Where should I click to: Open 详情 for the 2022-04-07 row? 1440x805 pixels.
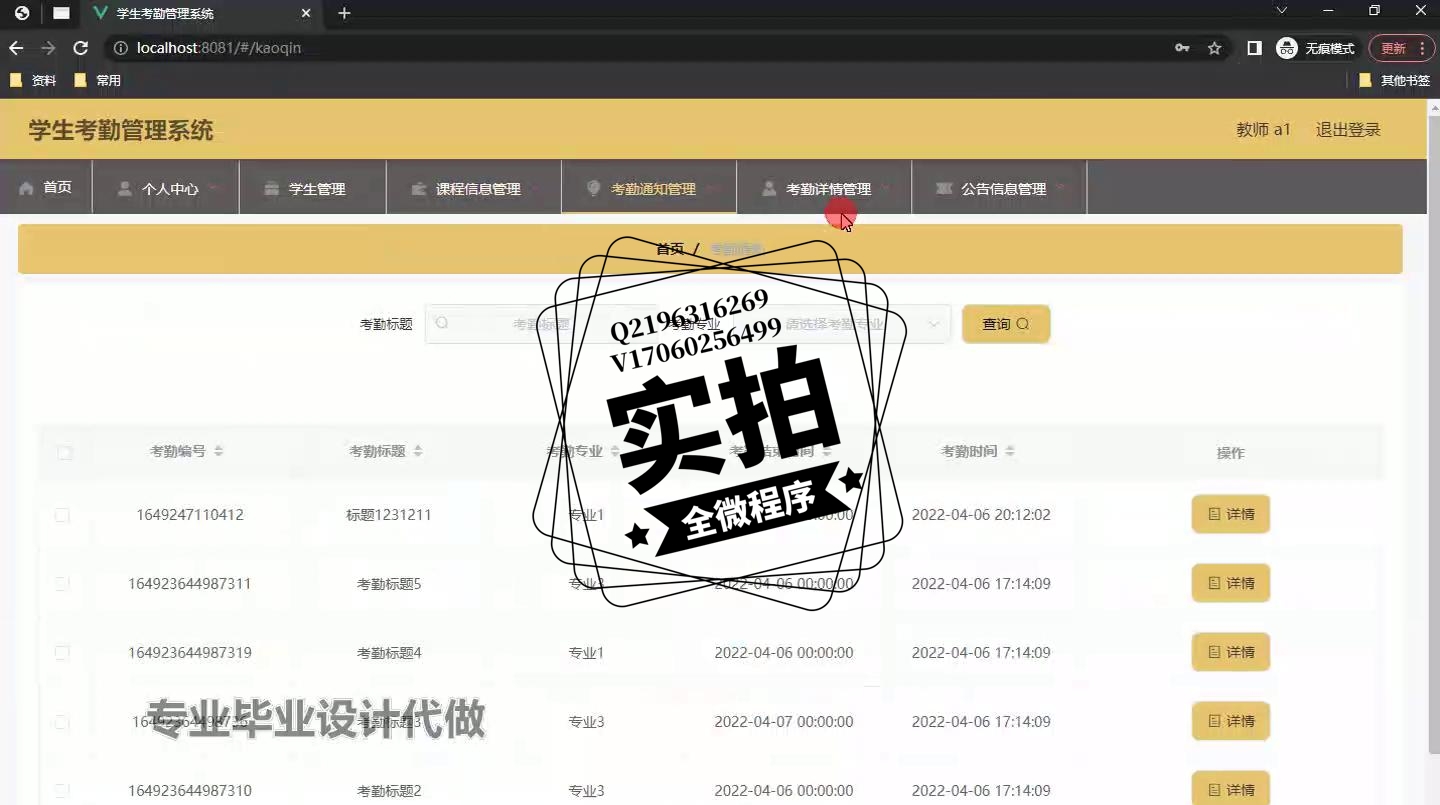(x=1231, y=721)
